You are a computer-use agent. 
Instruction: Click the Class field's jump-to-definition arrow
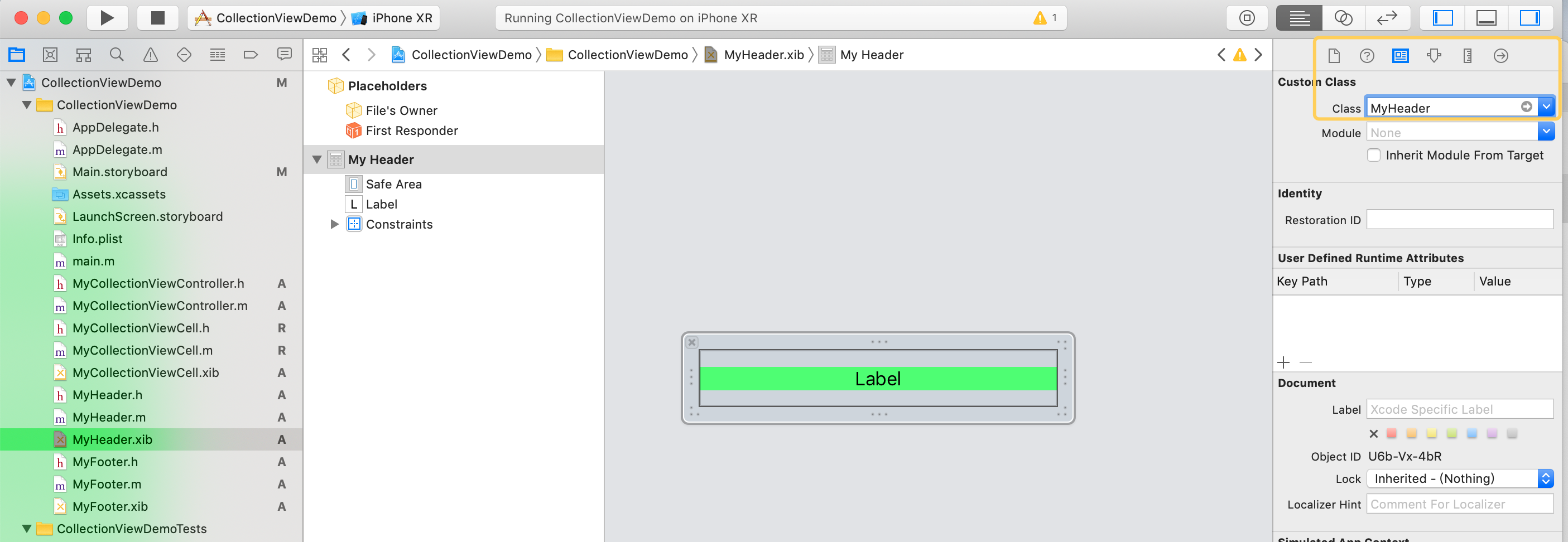click(1527, 107)
